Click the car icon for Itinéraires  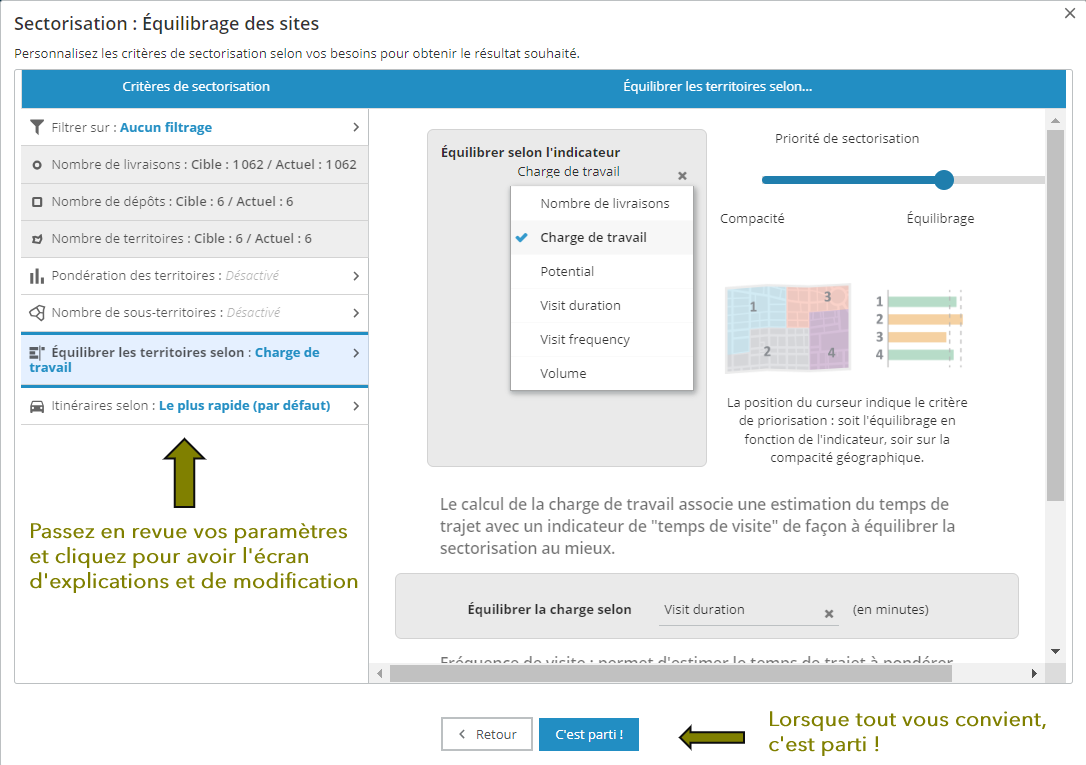pos(37,406)
